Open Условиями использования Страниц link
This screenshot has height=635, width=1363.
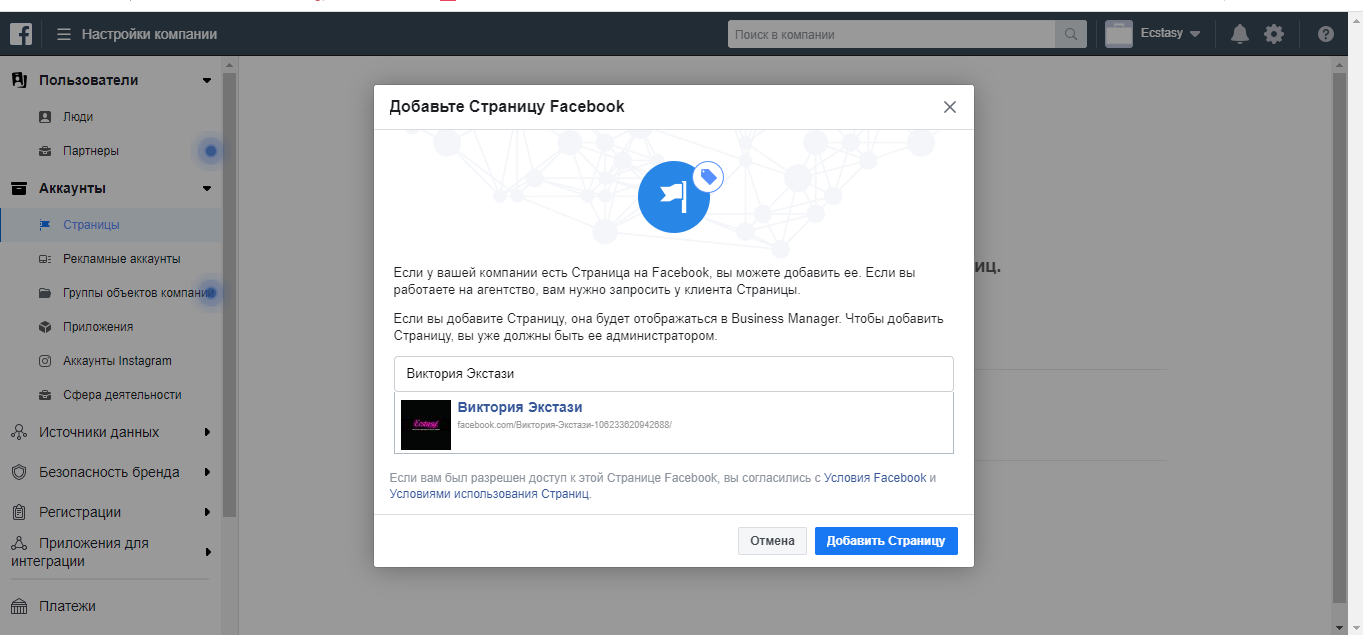click(489, 494)
